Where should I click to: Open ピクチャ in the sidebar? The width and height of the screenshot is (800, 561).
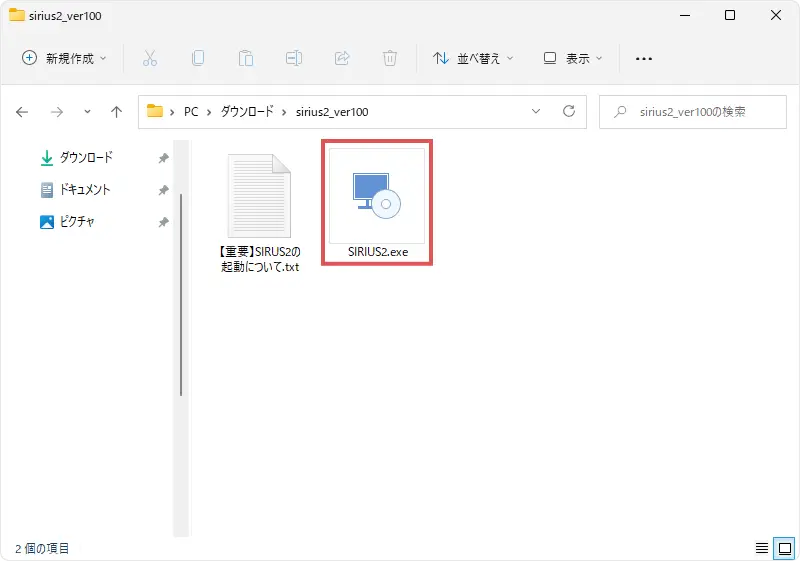[x=77, y=221]
